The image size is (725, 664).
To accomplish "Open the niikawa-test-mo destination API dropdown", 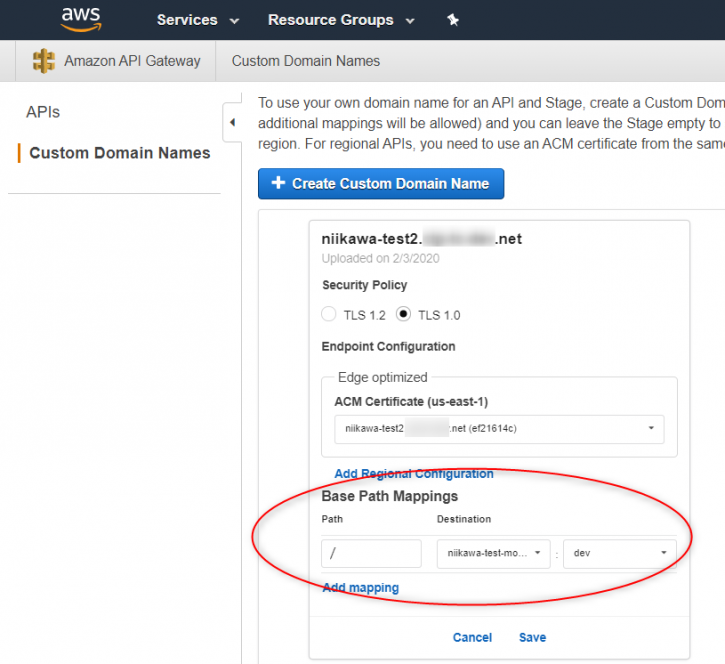I will coord(493,553).
